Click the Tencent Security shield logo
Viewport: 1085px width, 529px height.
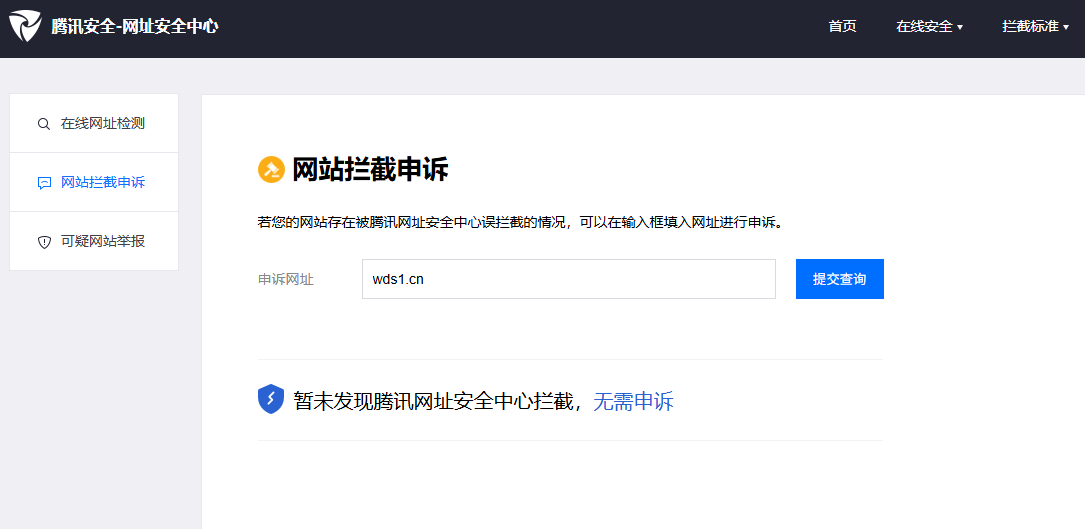(25, 26)
